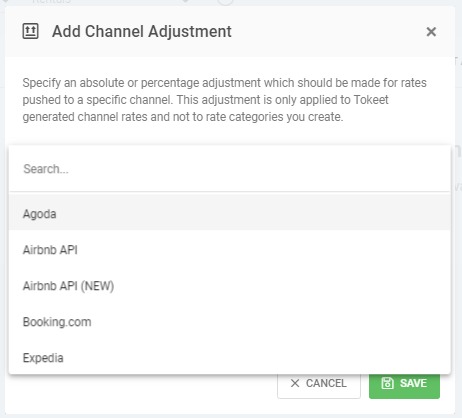Select Booking.com channel option
This screenshot has height=418, width=462.
230,322
